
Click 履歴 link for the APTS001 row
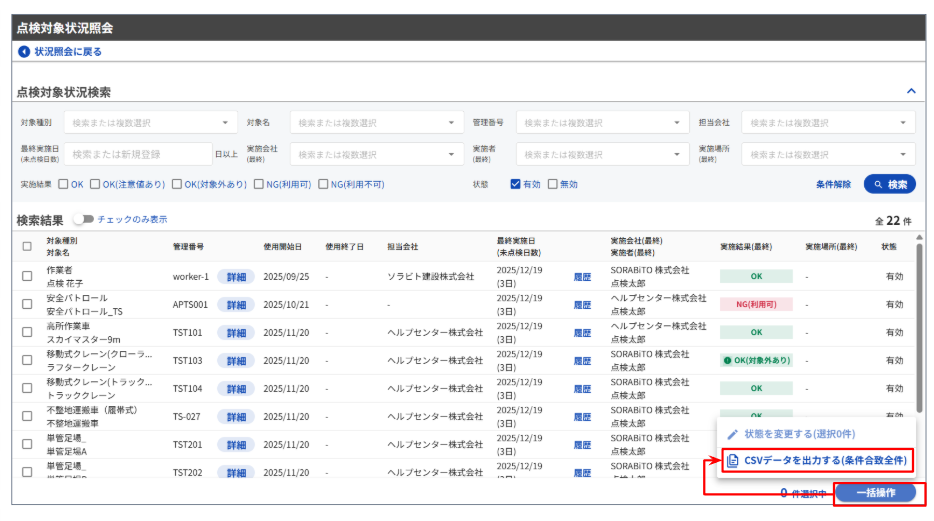tap(582, 305)
